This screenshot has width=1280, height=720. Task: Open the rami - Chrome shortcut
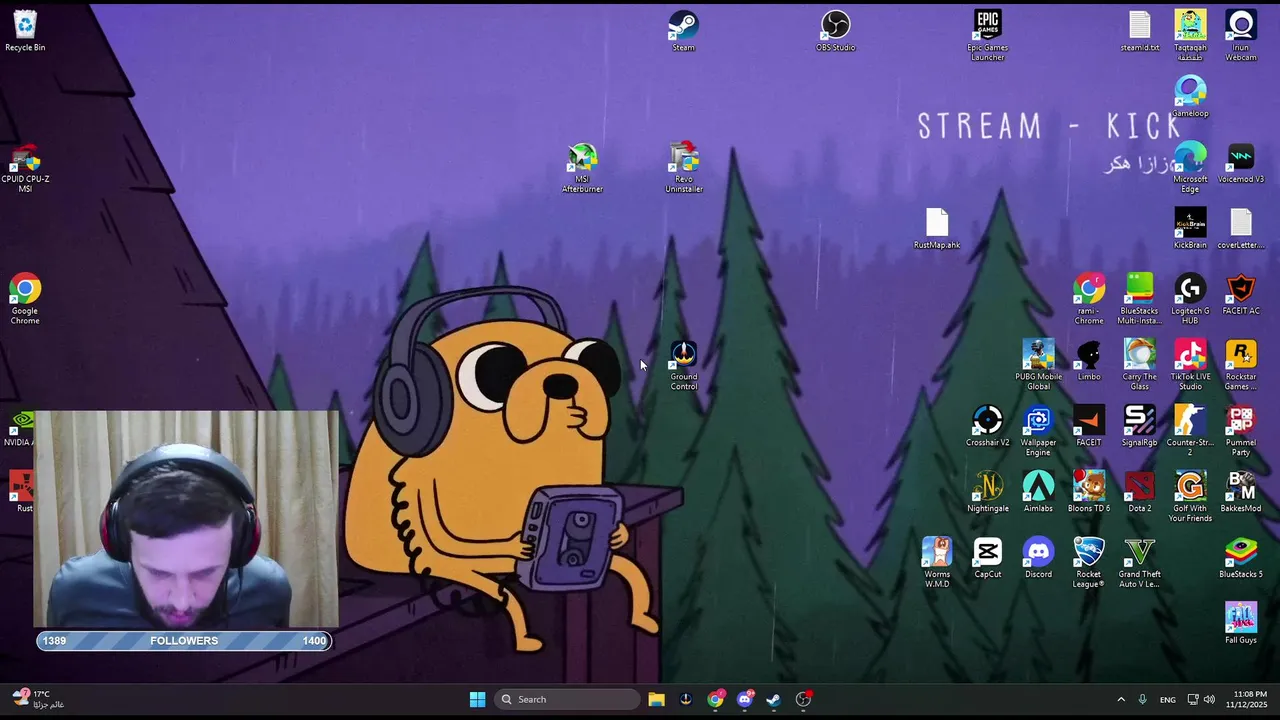(1089, 299)
